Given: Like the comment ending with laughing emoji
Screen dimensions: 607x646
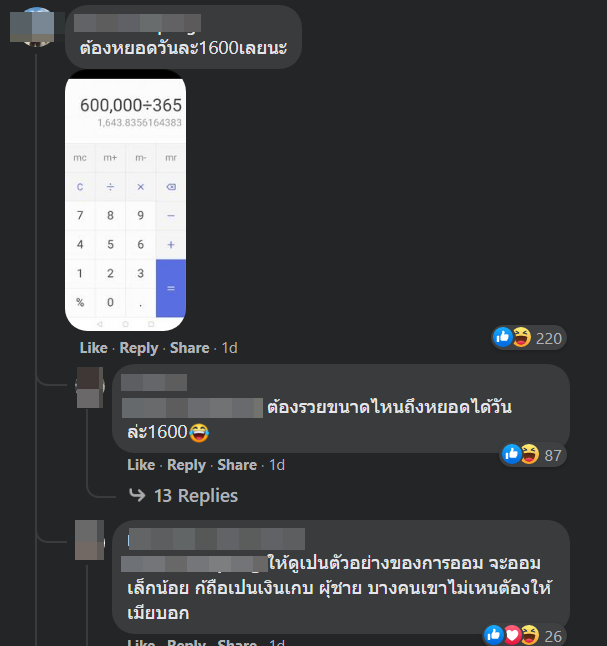Looking at the screenshot, I should pyautogui.click(x=141, y=465).
